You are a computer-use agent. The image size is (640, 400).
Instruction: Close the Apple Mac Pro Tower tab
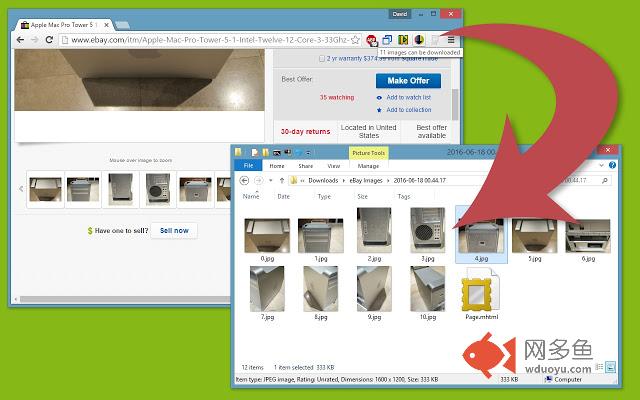click(x=106, y=25)
